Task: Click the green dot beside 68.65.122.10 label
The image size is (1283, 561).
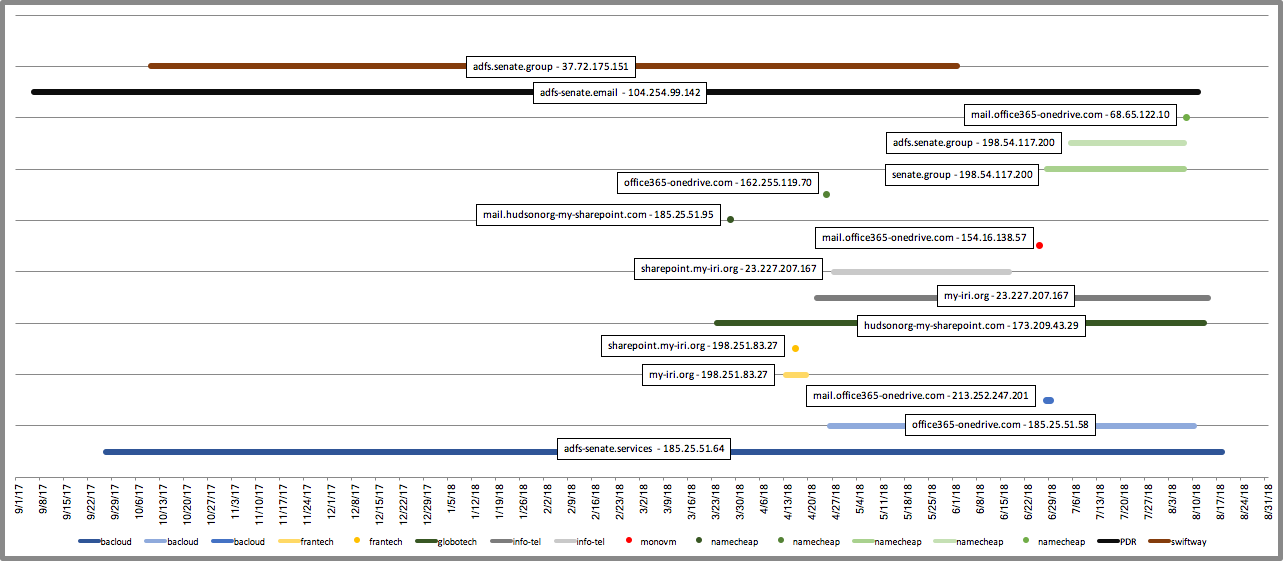Action: 1186,117
